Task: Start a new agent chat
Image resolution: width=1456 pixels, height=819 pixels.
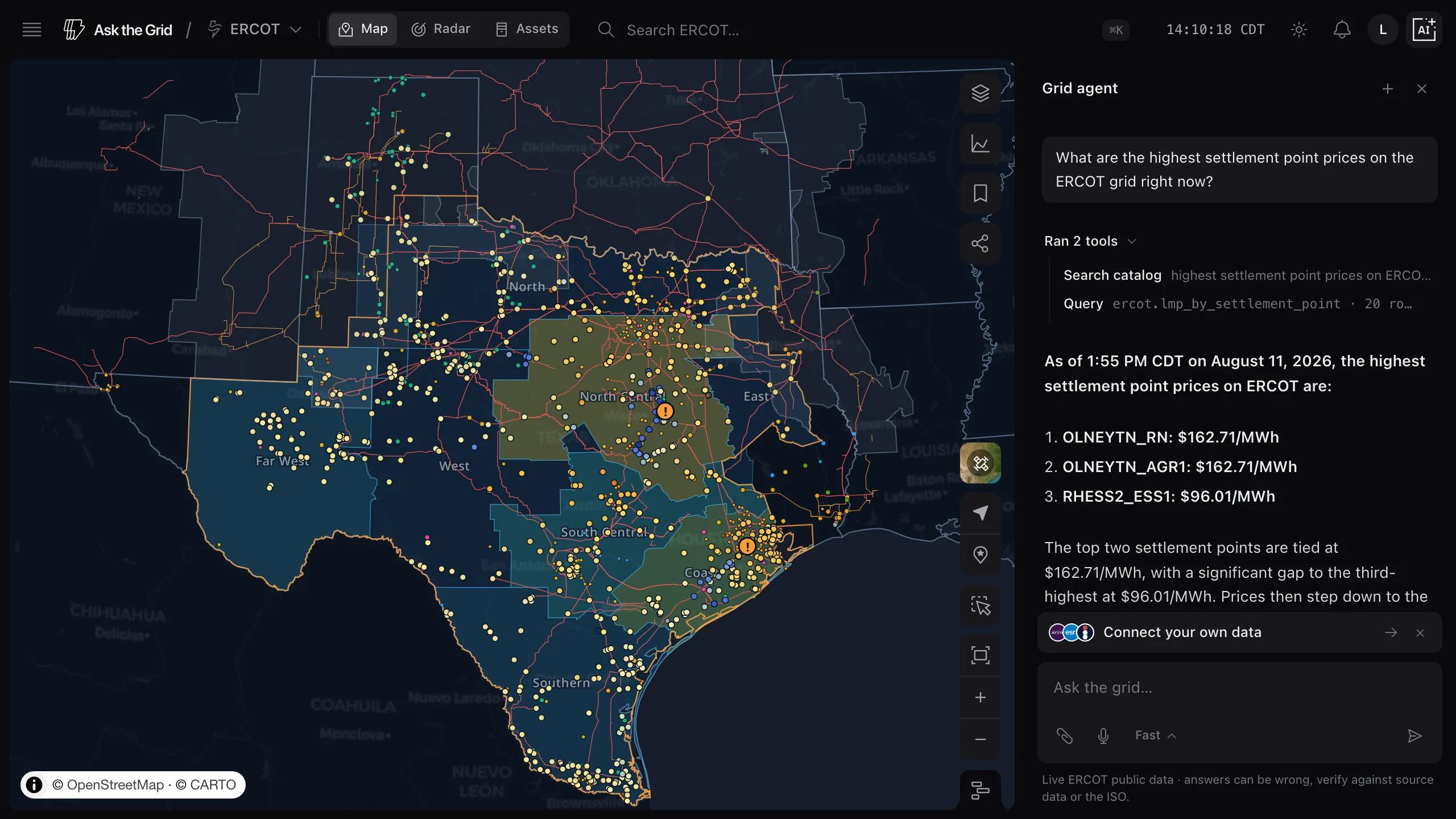Action: pyautogui.click(x=1388, y=89)
